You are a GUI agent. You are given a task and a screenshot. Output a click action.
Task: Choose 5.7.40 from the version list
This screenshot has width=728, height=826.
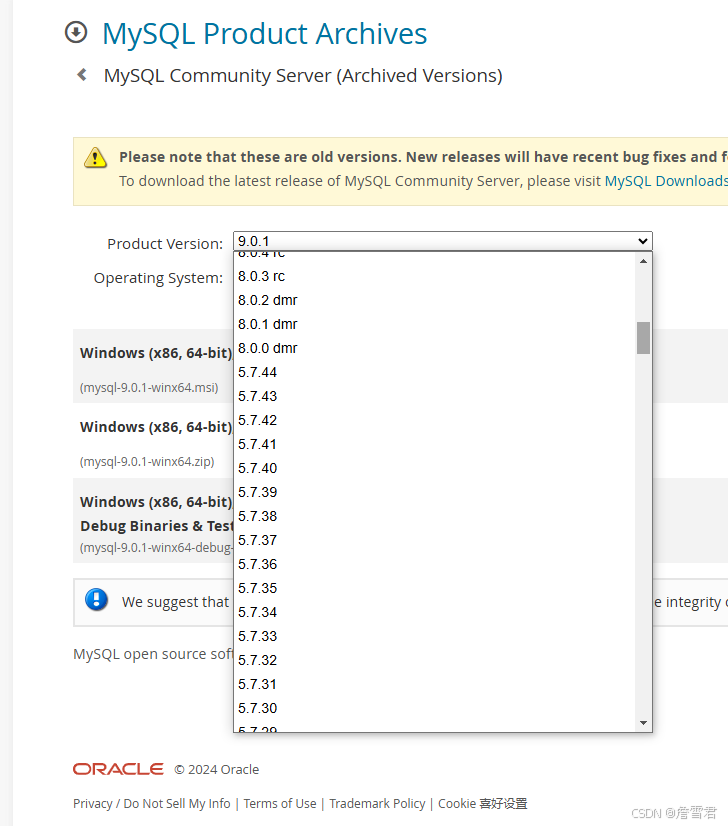[435, 468]
